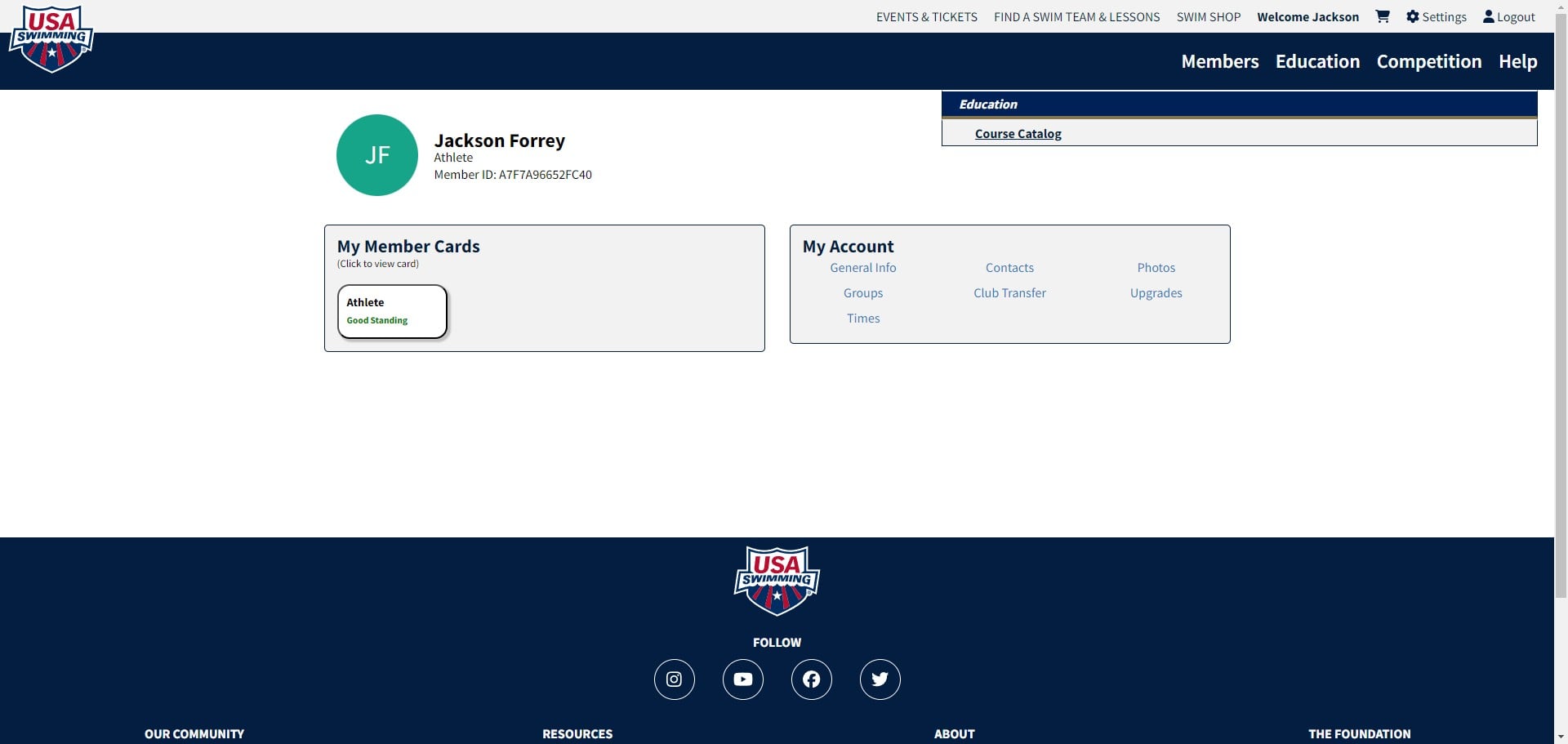Viewport: 1568px width, 744px height.
Task: Go to Club Transfer link
Action: pyautogui.click(x=1009, y=293)
